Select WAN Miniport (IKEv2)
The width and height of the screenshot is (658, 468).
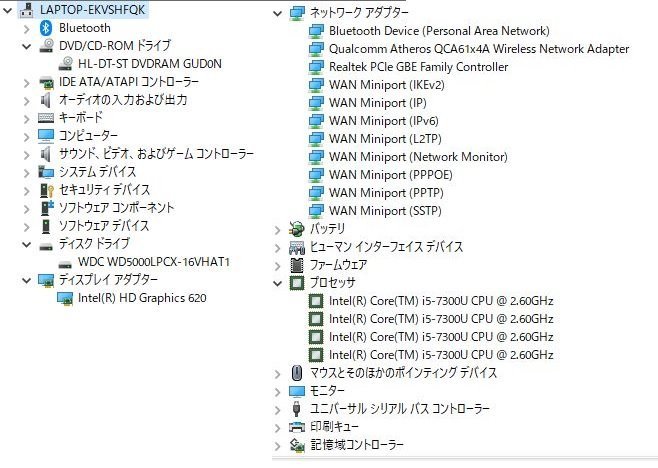coord(386,85)
